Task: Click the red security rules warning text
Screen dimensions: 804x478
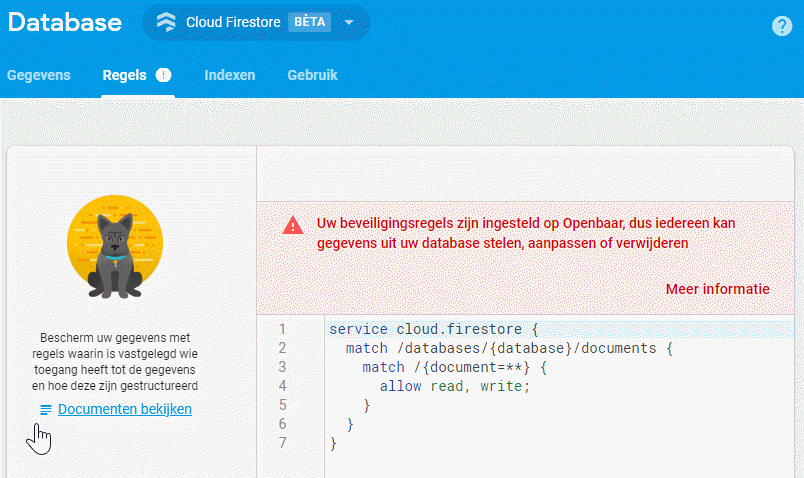Action: tap(525, 232)
